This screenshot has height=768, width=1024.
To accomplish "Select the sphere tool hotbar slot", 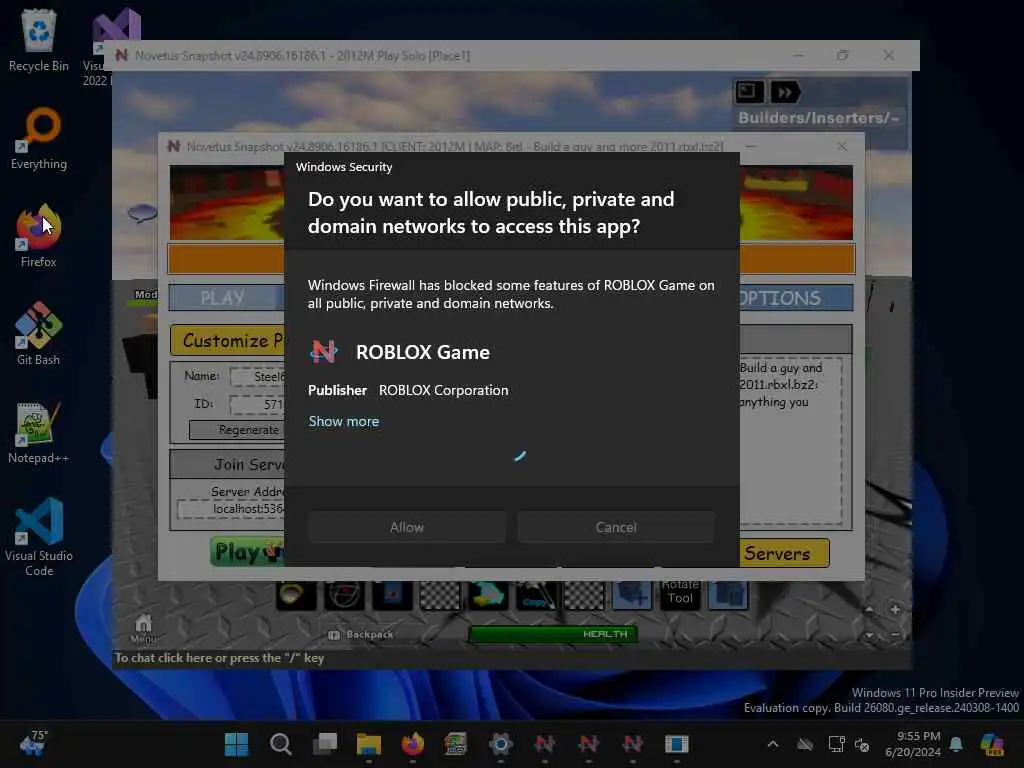I will coord(344,594).
